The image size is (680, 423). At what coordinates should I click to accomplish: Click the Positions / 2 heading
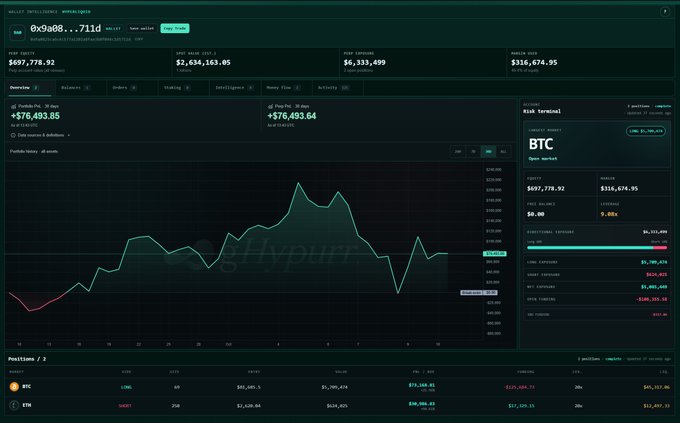[x=27, y=359]
